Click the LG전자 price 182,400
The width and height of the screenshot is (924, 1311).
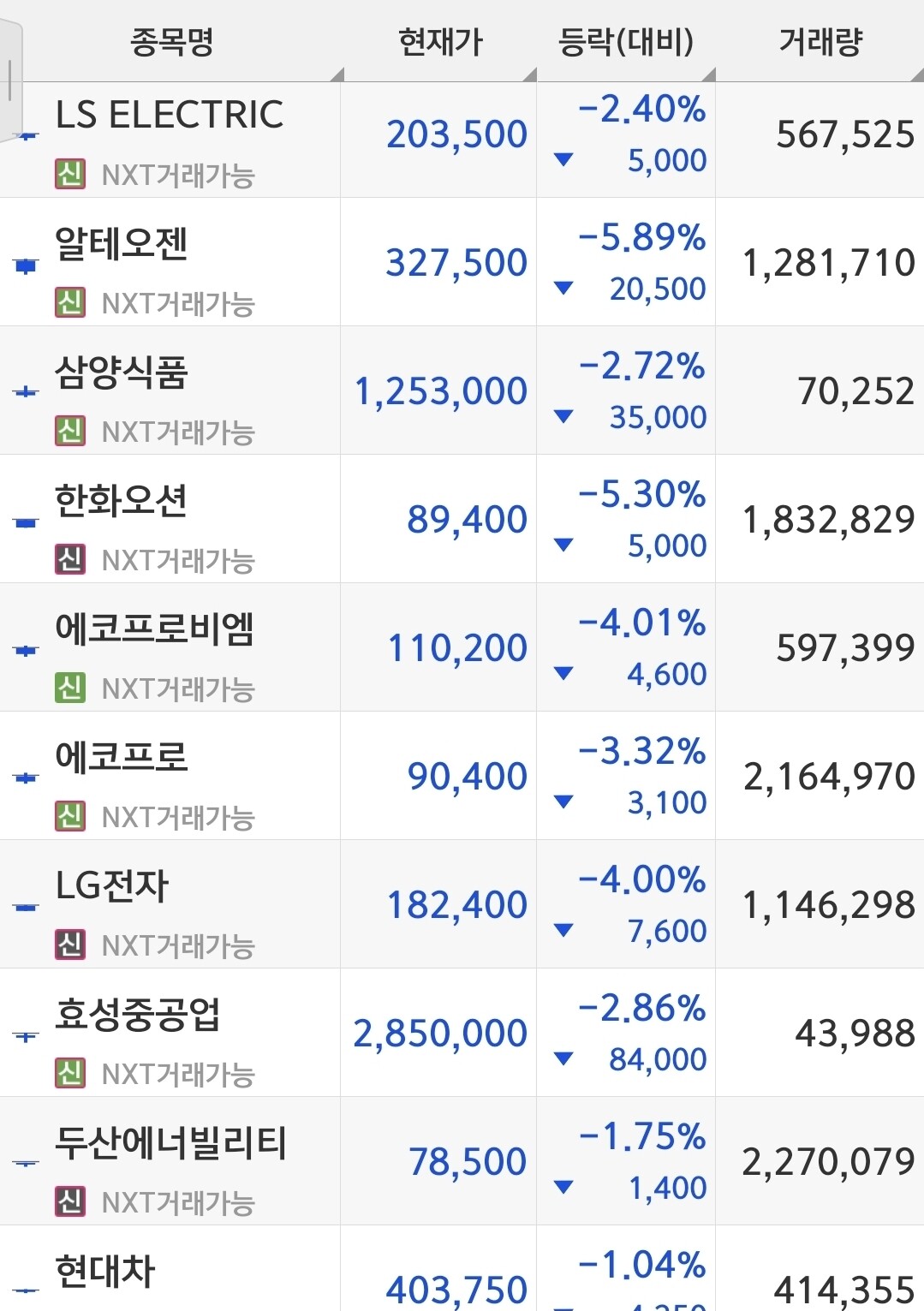tap(456, 905)
